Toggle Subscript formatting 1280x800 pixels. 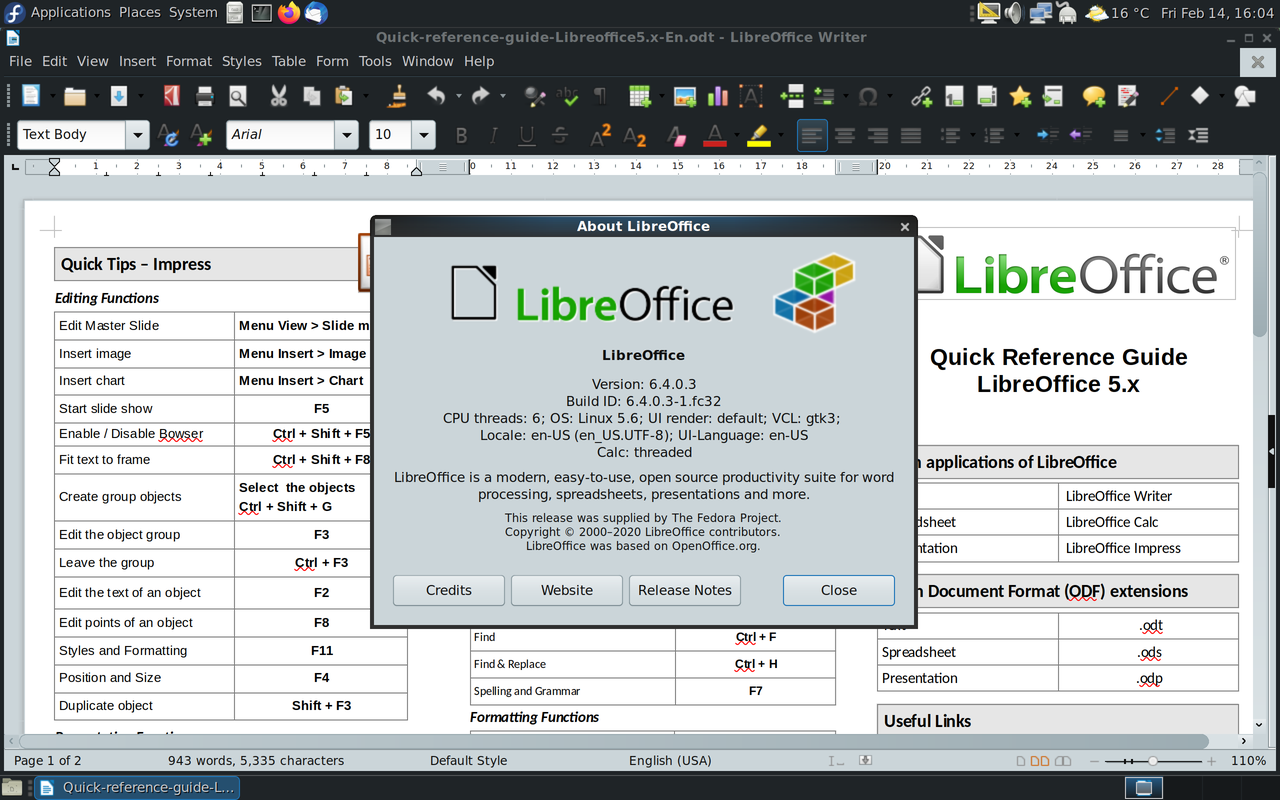[x=634, y=135]
